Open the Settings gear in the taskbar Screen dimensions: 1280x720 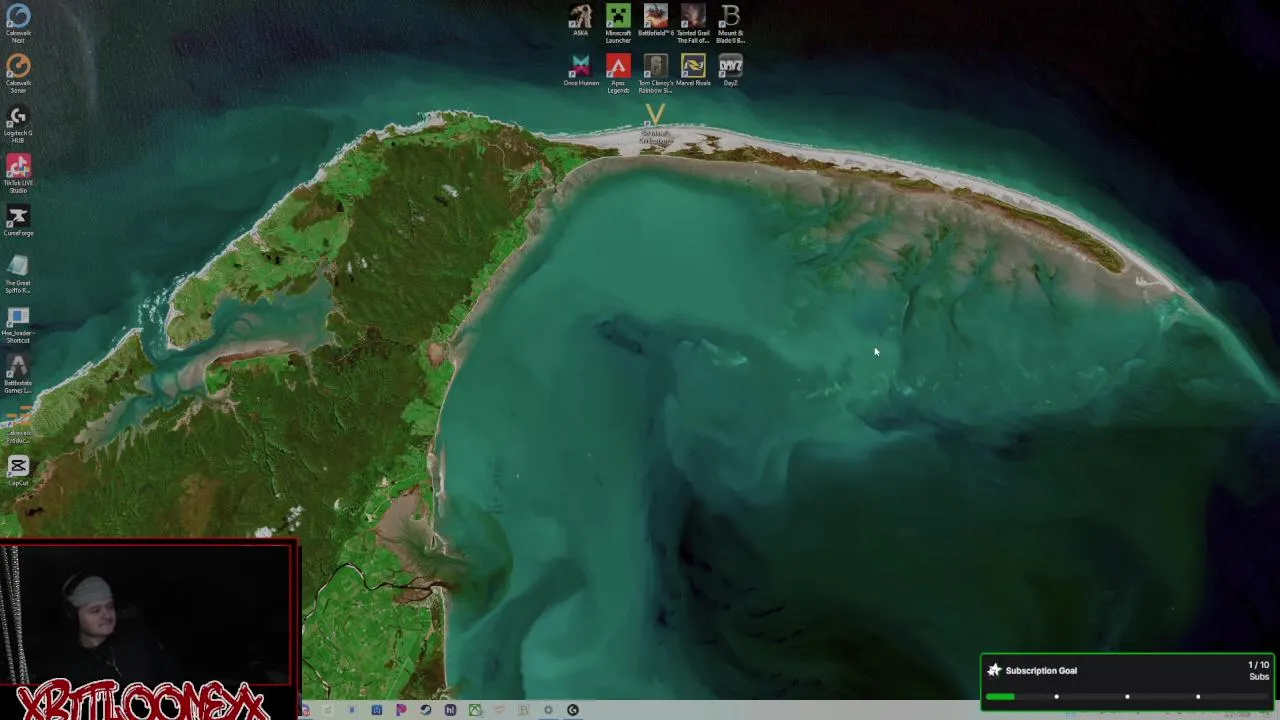click(x=548, y=710)
